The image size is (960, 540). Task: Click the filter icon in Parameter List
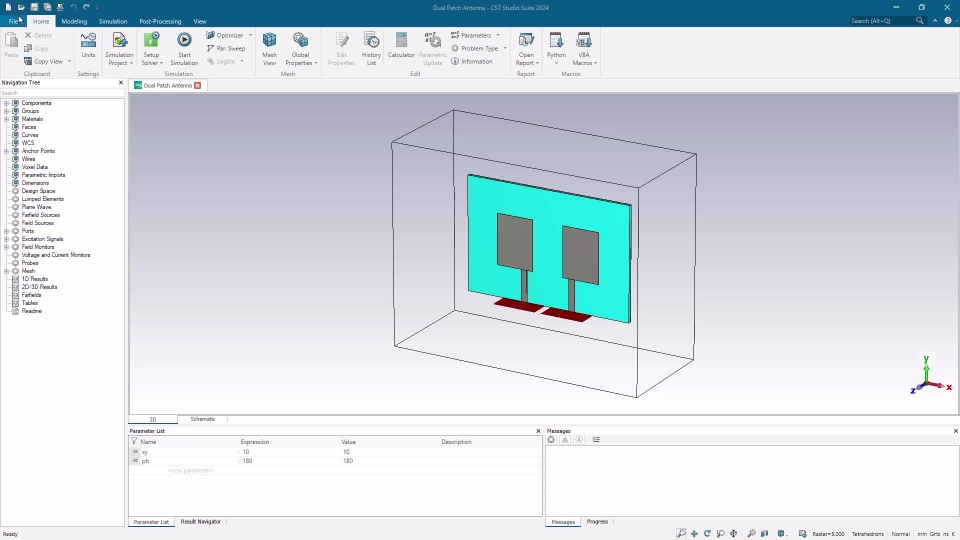point(133,441)
